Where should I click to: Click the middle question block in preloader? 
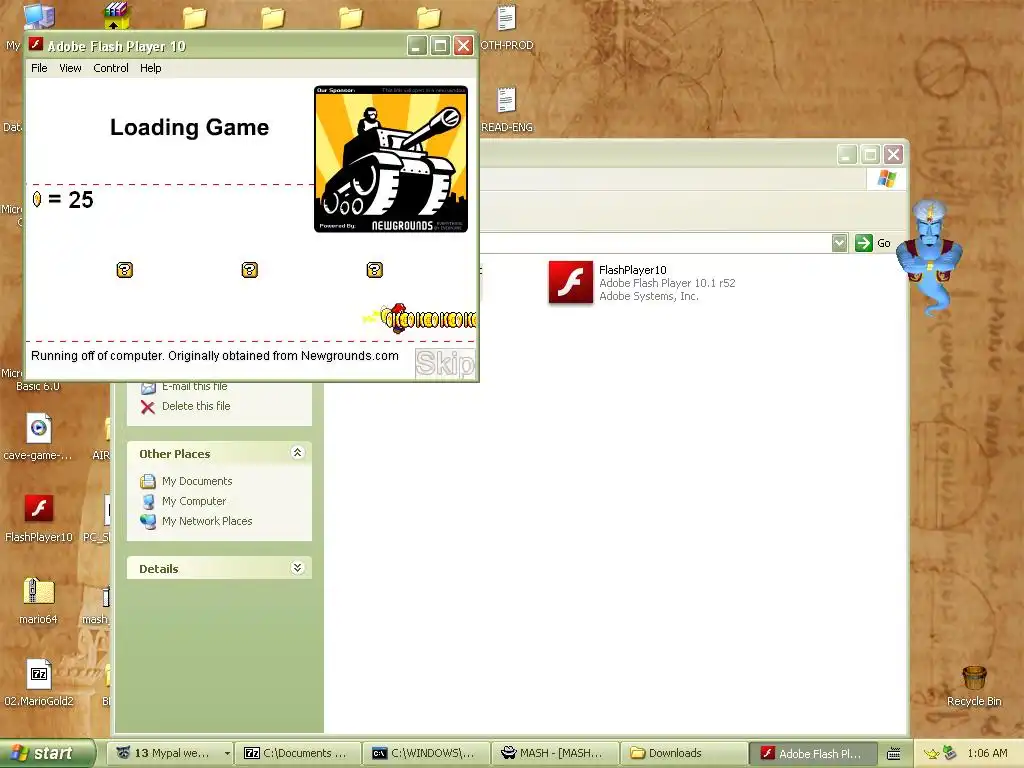pyautogui.click(x=249, y=270)
